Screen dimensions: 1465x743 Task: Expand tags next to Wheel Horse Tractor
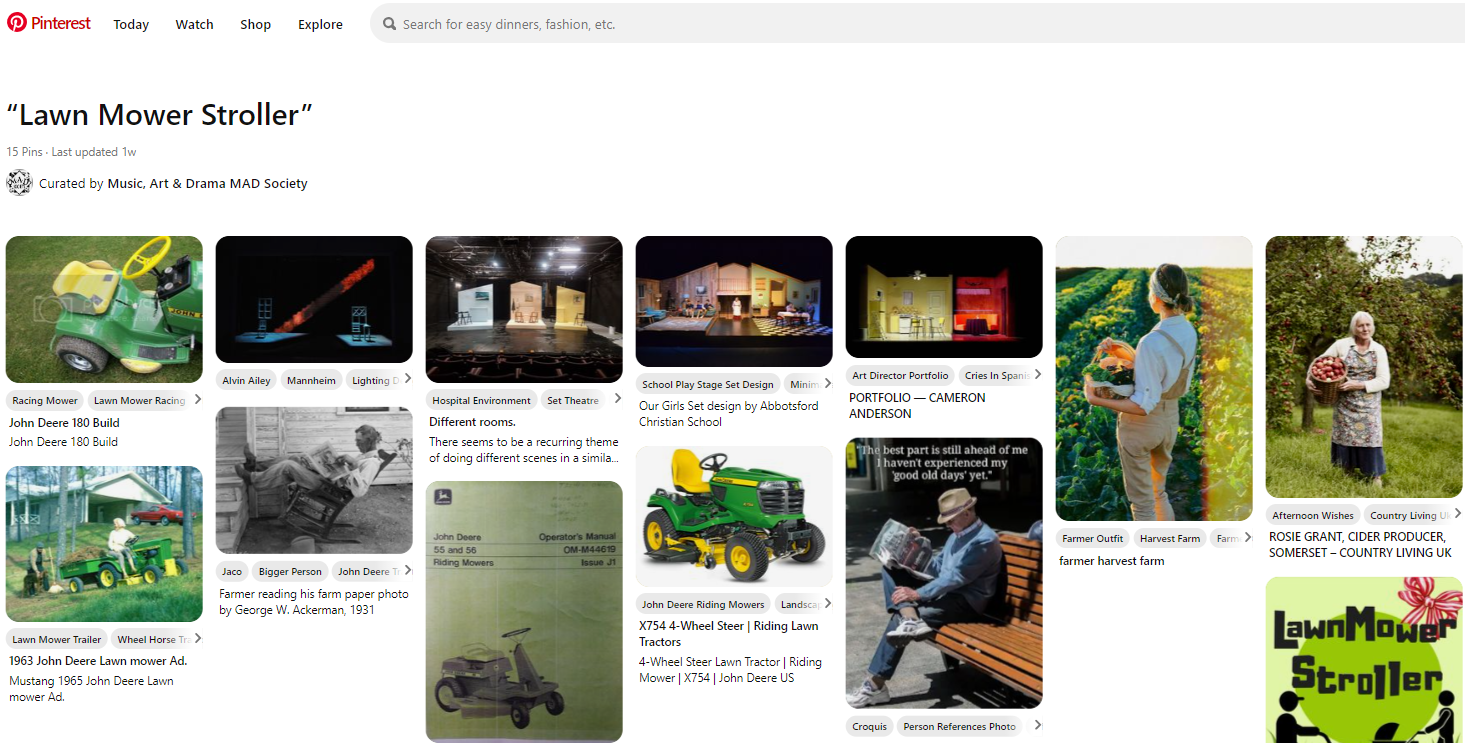[x=197, y=638]
